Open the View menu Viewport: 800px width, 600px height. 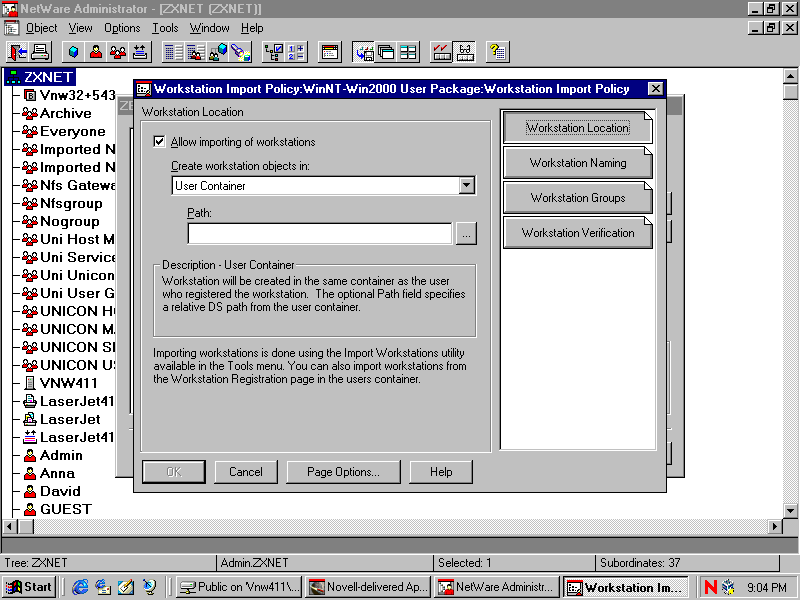pyautogui.click(x=81, y=28)
